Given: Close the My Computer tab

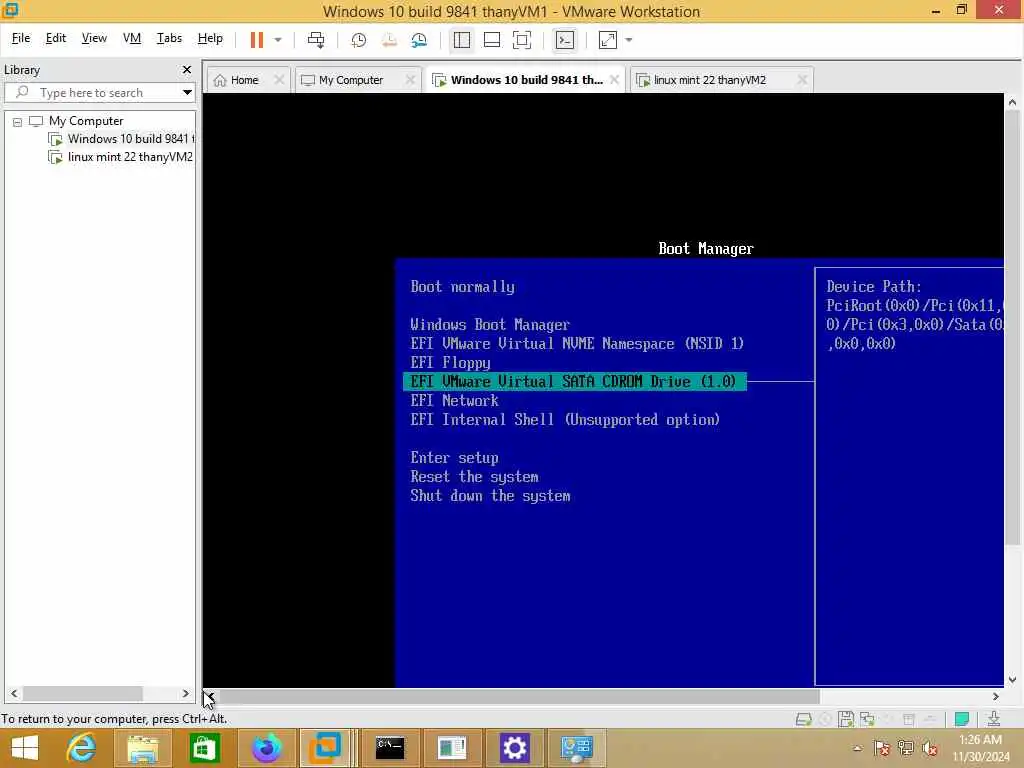Looking at the screenshot, I should 410,79.
